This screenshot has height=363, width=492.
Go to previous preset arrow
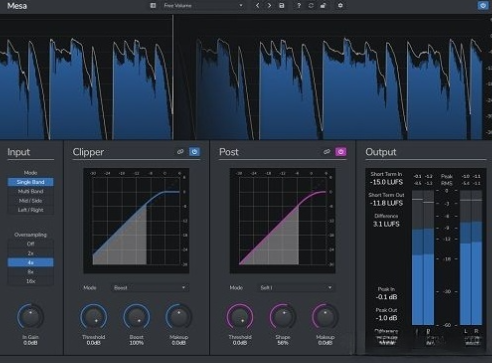tap(257, 6)
